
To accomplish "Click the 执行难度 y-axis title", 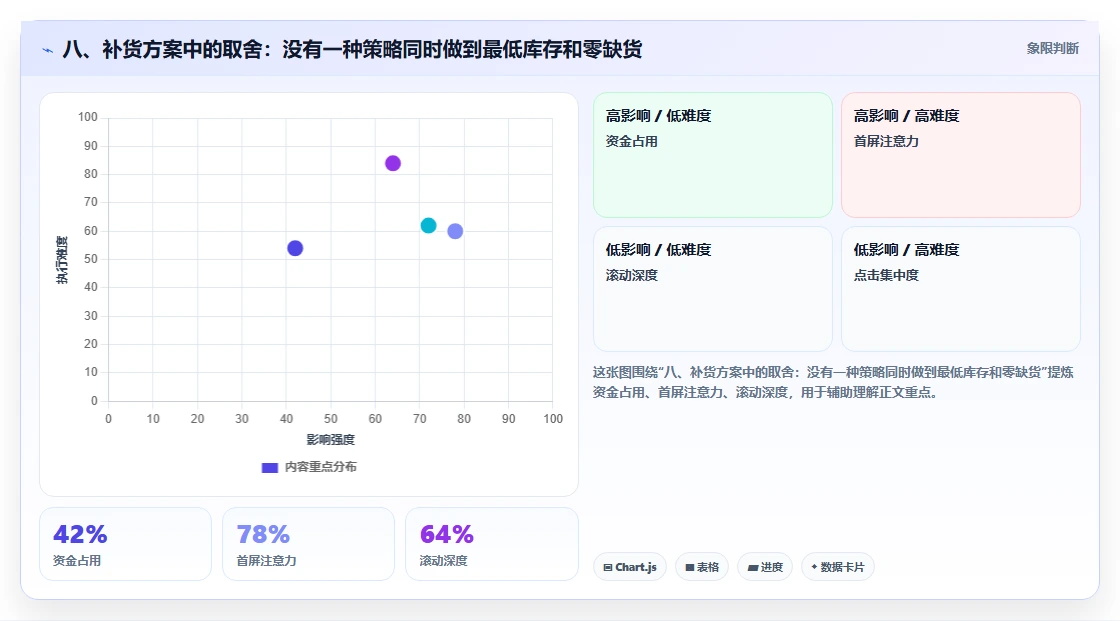I will [62, 260].
